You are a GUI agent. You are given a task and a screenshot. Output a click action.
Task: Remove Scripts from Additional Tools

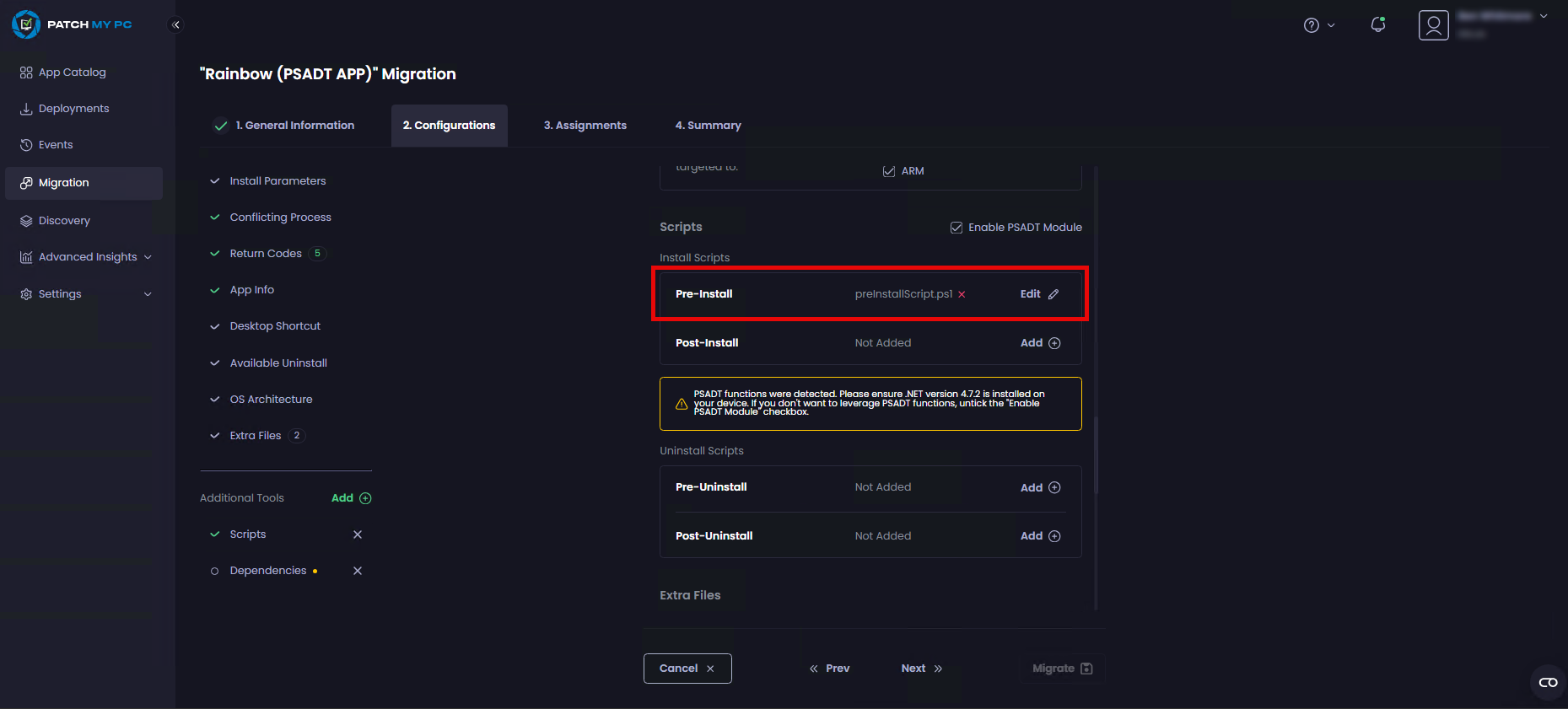coord(358,534)
